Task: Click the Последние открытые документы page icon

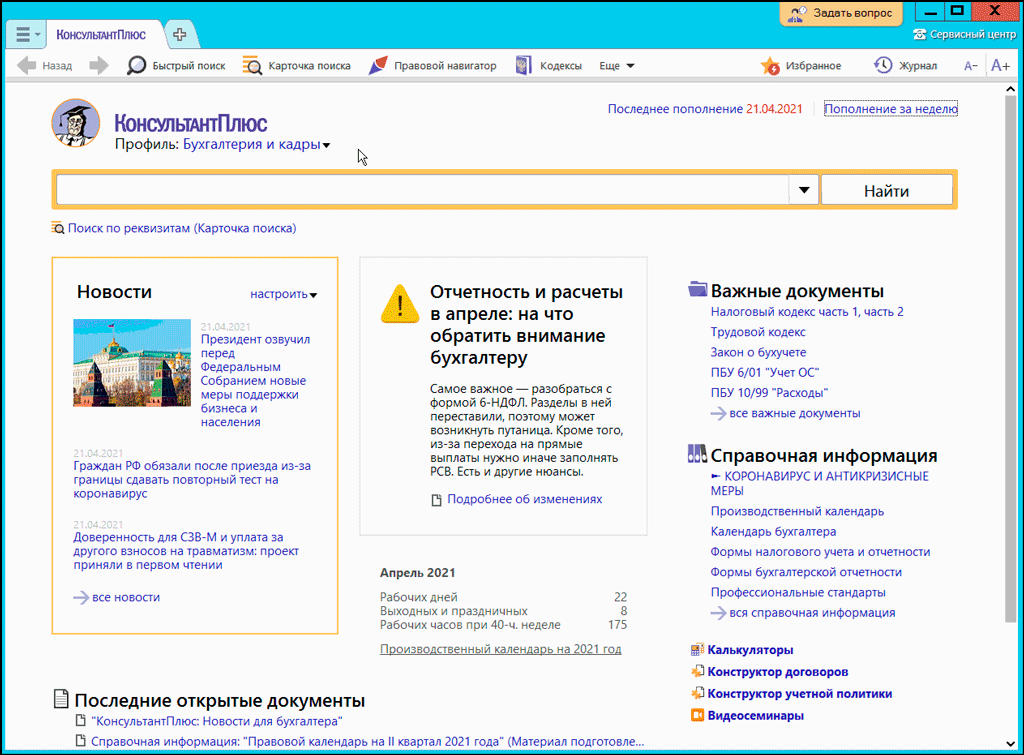Action: [61, 699]
